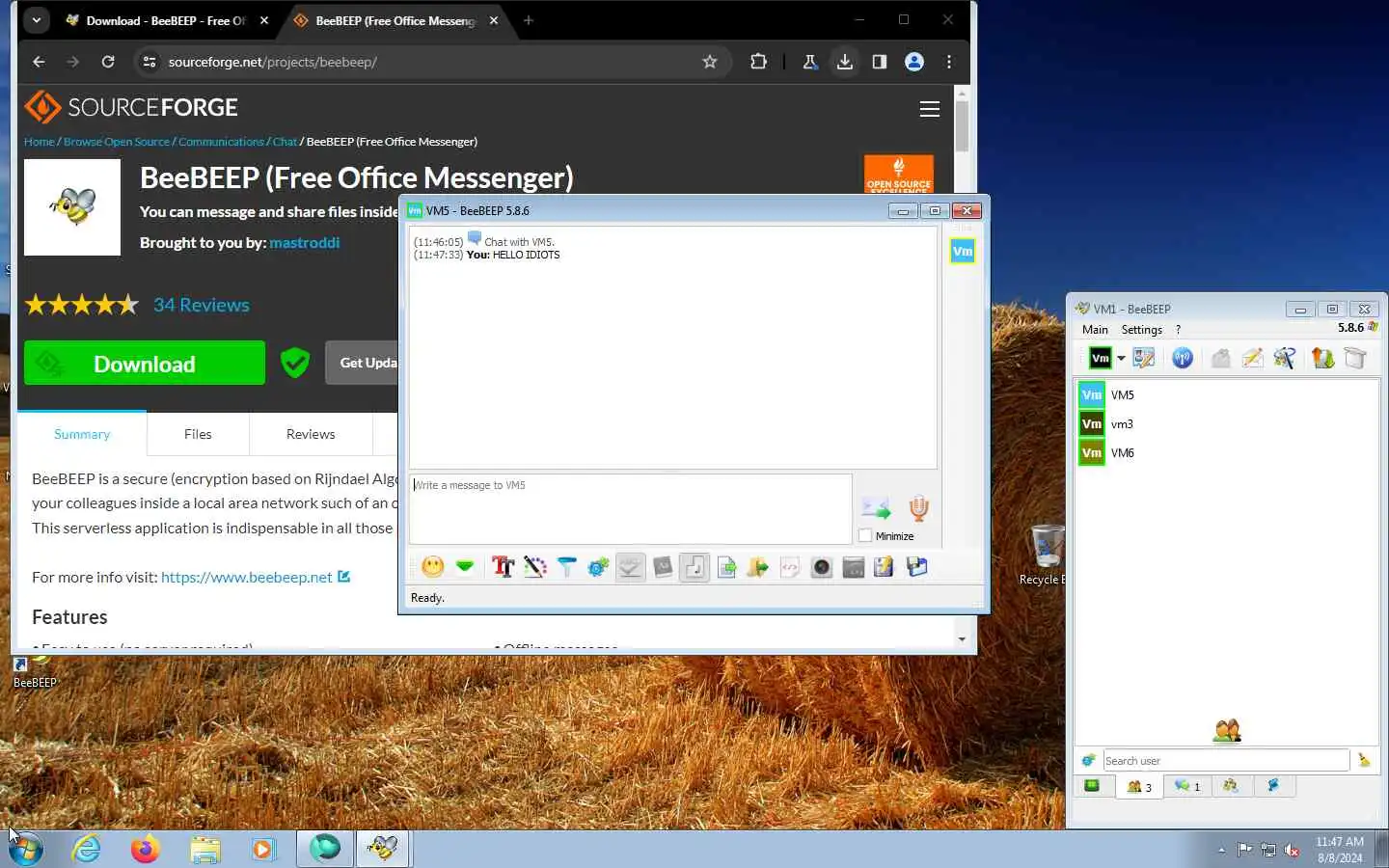The height and width of the screenshot is (868, 1389).
Task: Click the gray panel icon after camera
Action: tap(854, 567)
